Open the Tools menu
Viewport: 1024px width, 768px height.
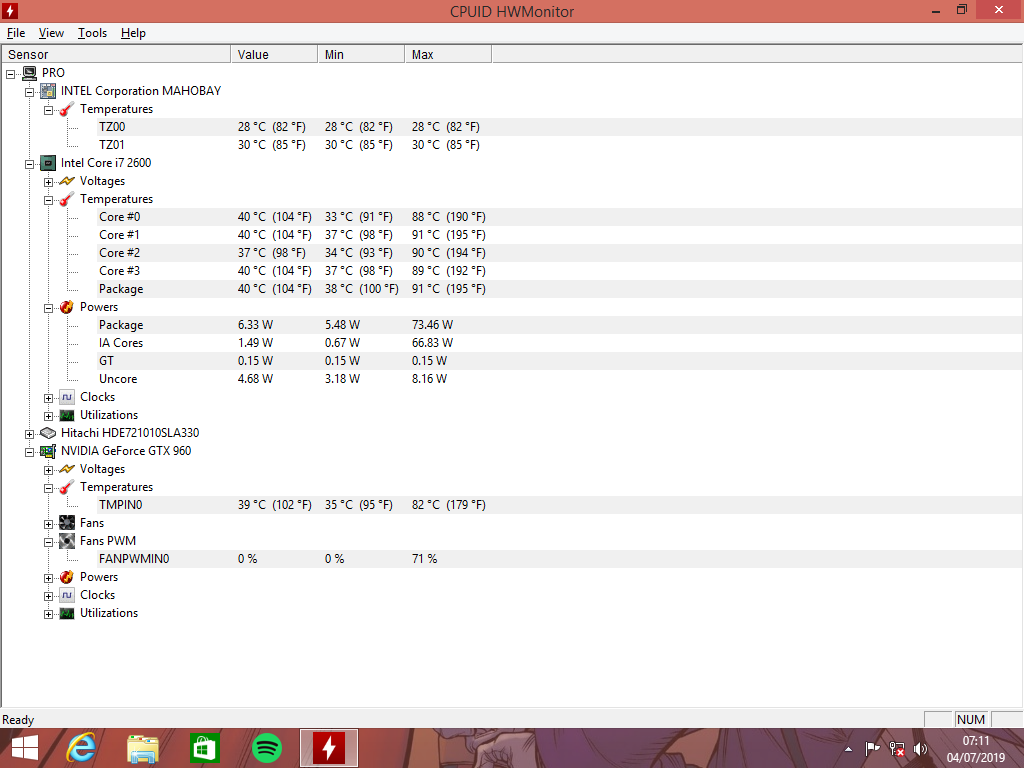pos(92,33)
